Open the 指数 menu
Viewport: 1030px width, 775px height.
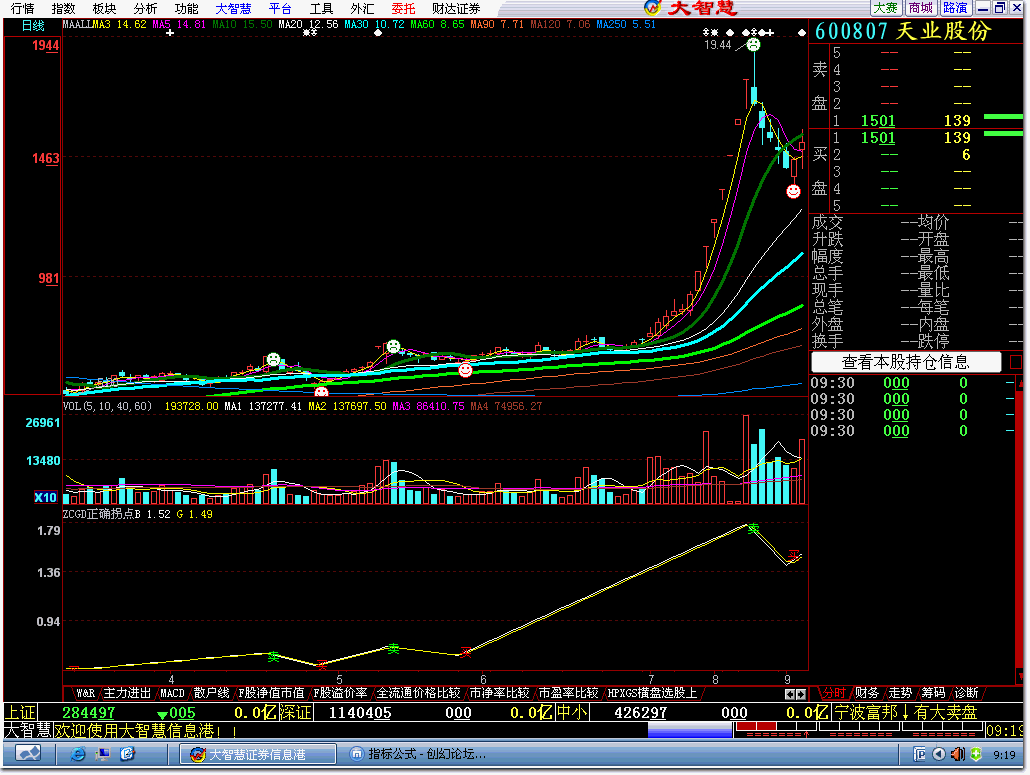64,9
